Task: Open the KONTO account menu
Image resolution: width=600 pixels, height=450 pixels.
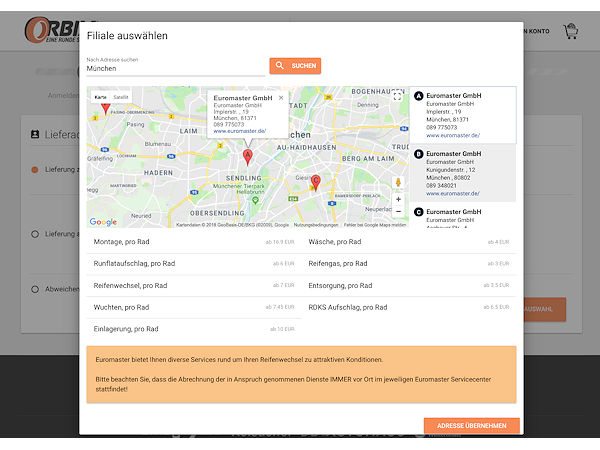Action: pyautogui.click(x=537, y=31)
